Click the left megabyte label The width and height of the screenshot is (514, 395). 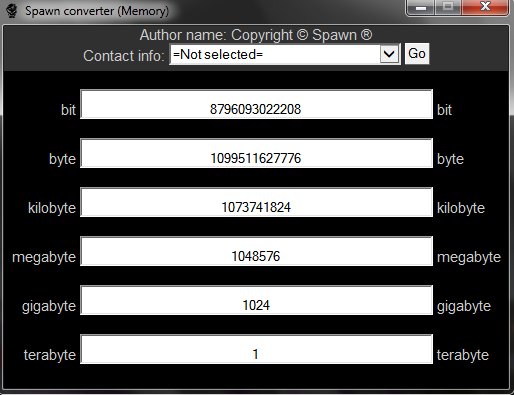coord(44,257)
